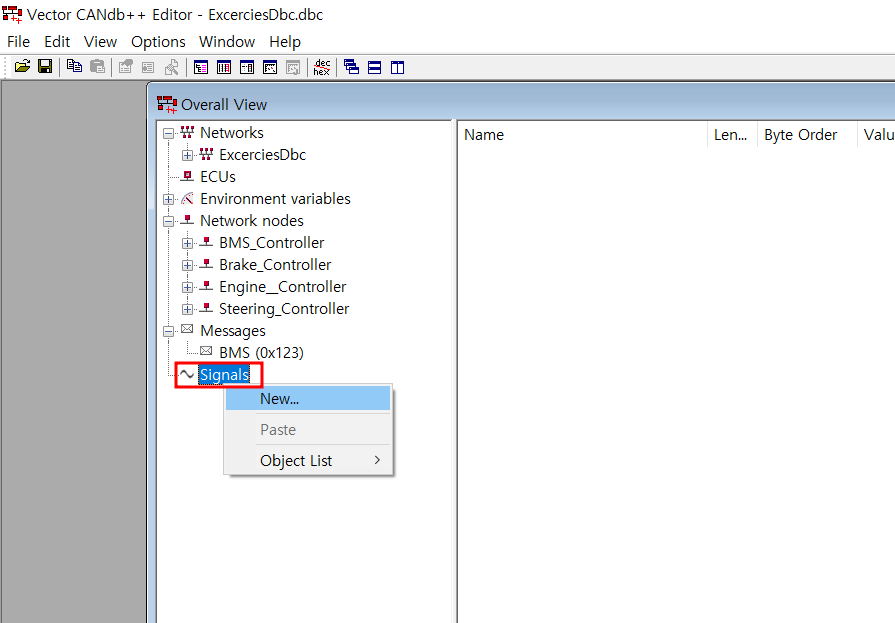Image resolution: width=895 pixels, height=623 pixels.
Task: Click the greyed properties card toolbar icon
Action: [x=148, y=67]
